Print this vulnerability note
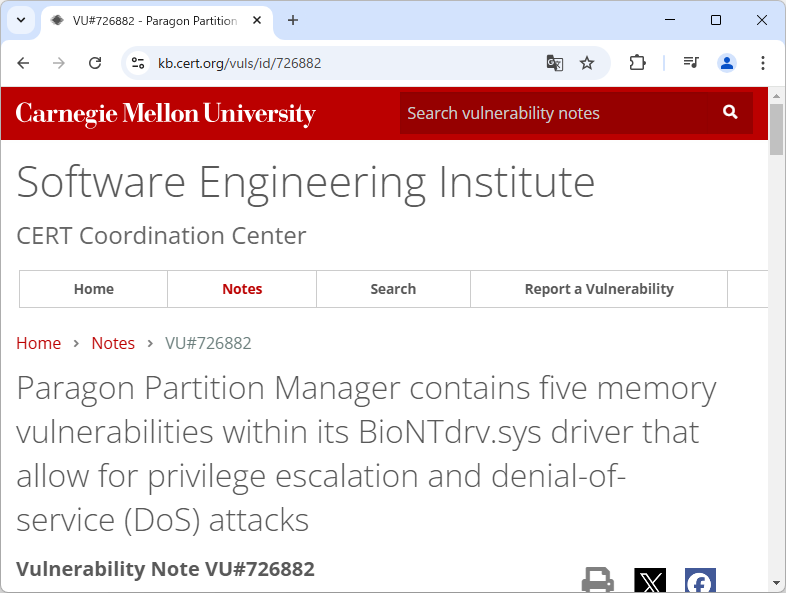The image size is (786, 593). coord(598,580)
